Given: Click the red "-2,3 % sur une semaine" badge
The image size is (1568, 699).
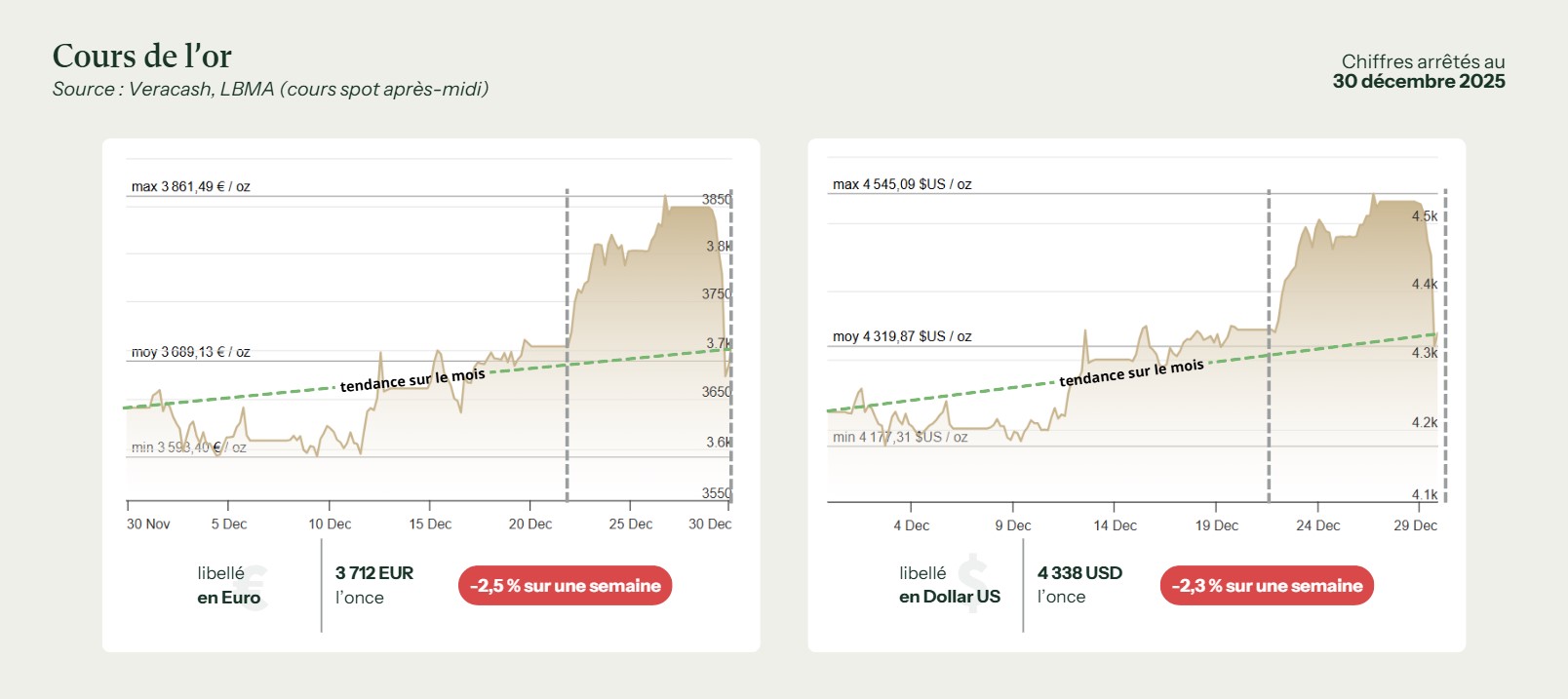Looking at the screenshot, I should click(x=1266, y=586).
